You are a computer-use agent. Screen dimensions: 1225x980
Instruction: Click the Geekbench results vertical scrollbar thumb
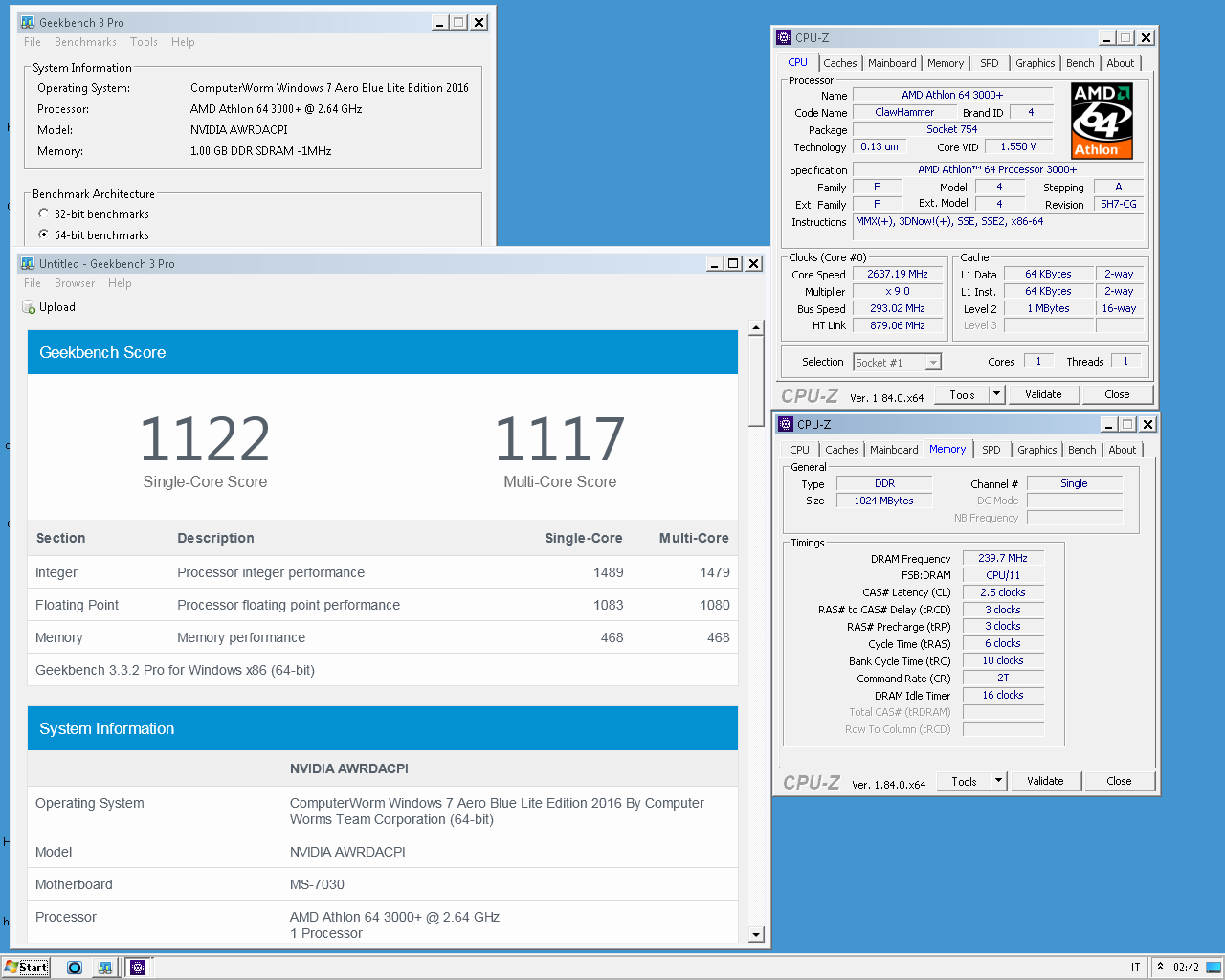tap(756, 381)
